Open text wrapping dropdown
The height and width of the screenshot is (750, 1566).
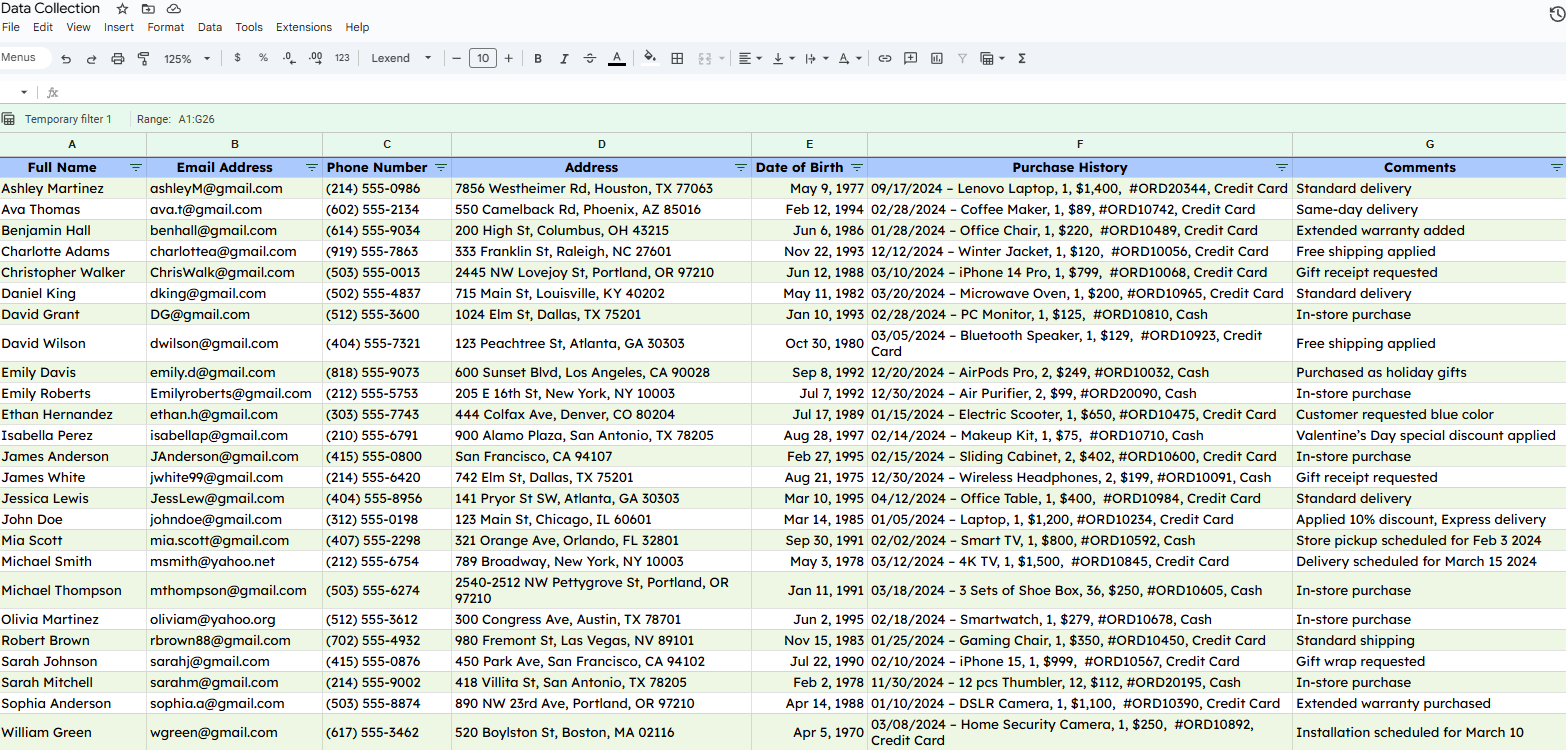pyautogui.click(x=816, y=59)
